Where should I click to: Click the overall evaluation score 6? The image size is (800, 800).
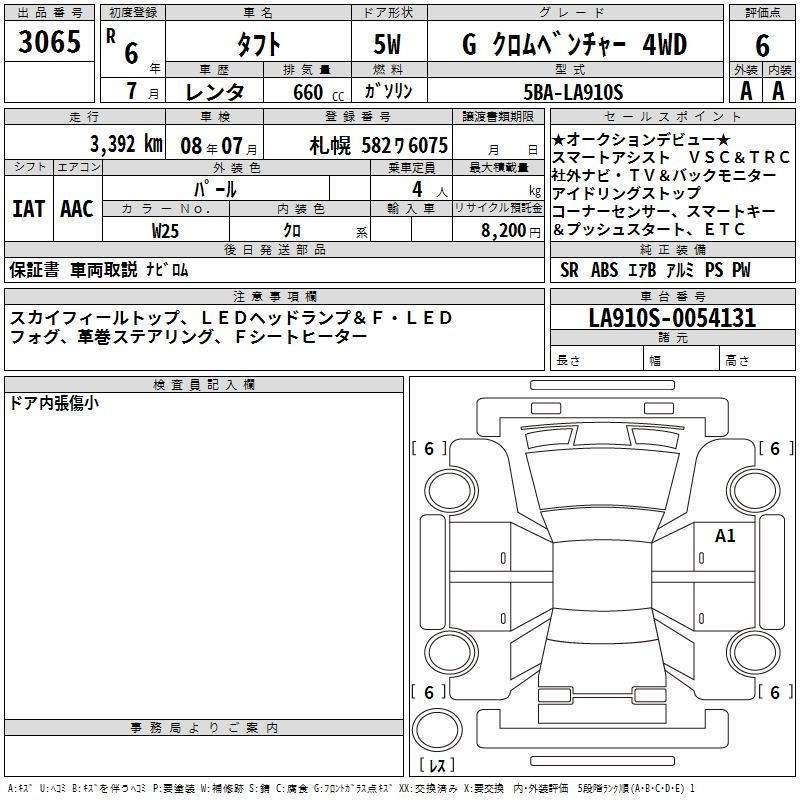[762, 44]
